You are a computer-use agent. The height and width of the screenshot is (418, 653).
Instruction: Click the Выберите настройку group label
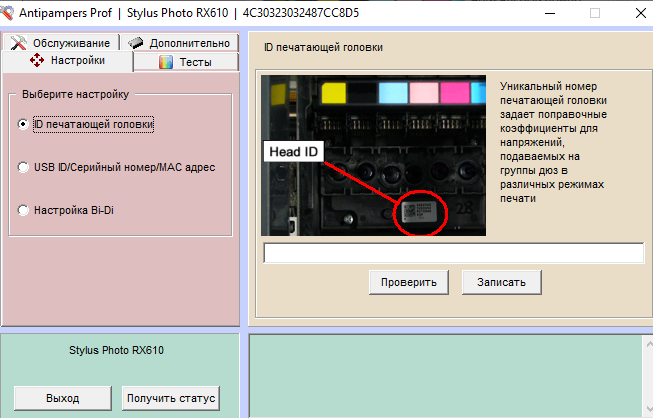pyautogui.click(x=75, y=95)
